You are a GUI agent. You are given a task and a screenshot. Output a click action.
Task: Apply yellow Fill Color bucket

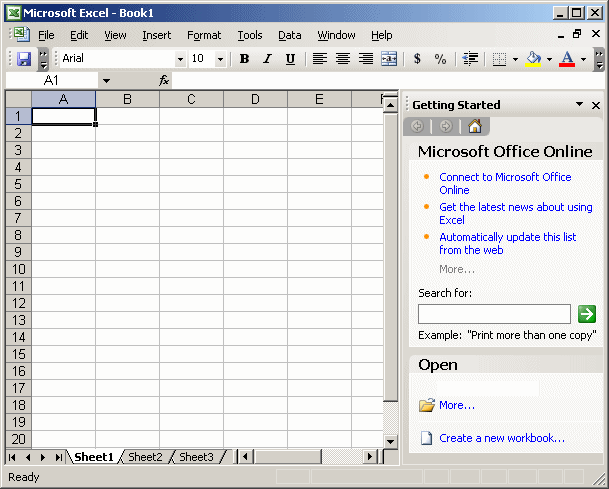pos(533,59)
